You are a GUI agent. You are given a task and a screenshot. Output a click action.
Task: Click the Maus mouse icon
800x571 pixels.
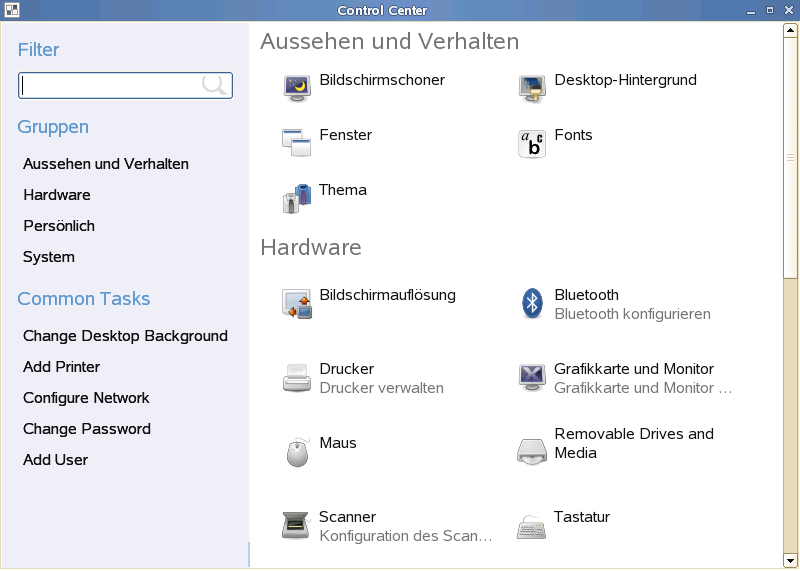click(x=297, y=452)
